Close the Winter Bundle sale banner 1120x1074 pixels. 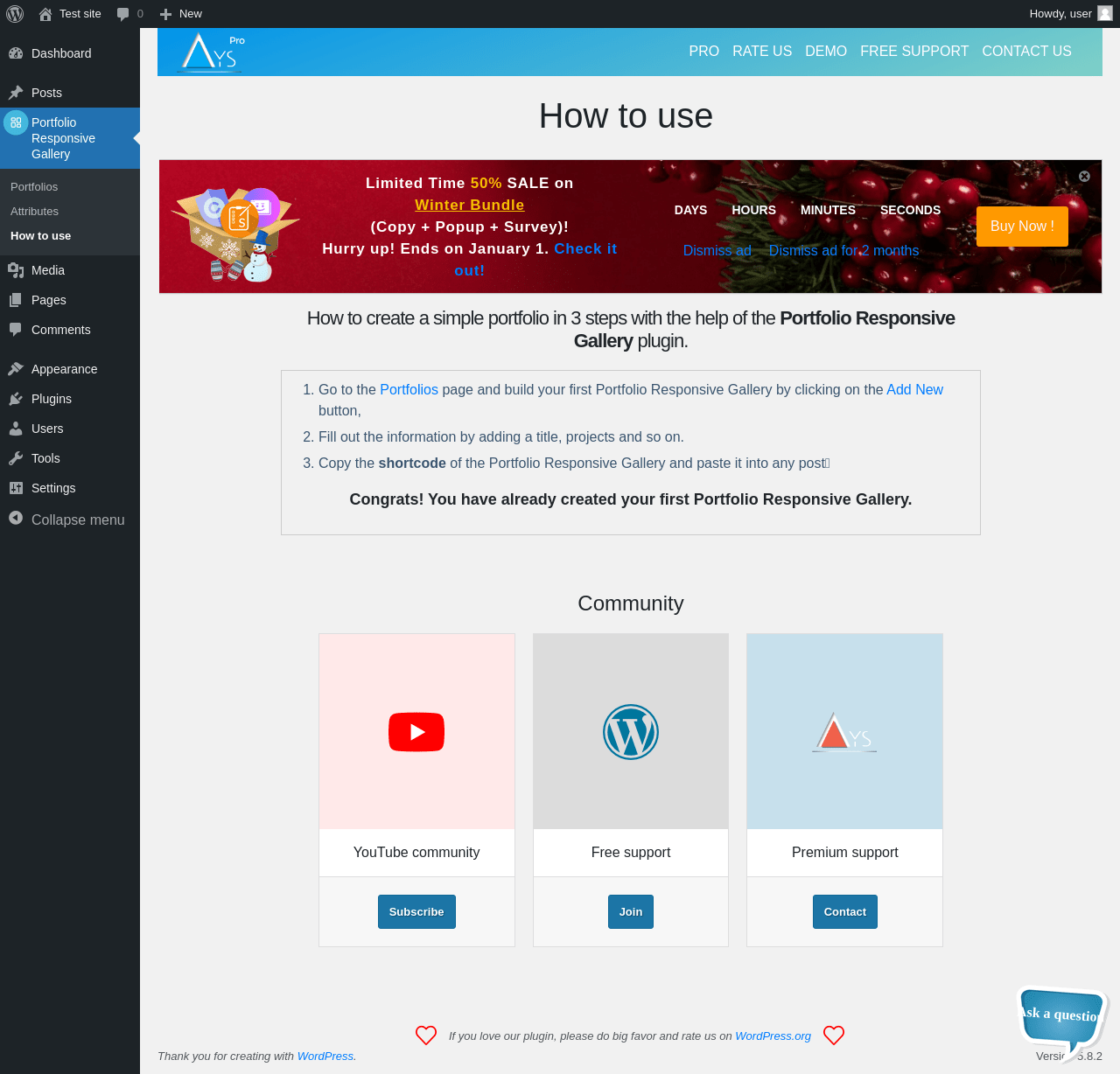(x=1084, y=176)
